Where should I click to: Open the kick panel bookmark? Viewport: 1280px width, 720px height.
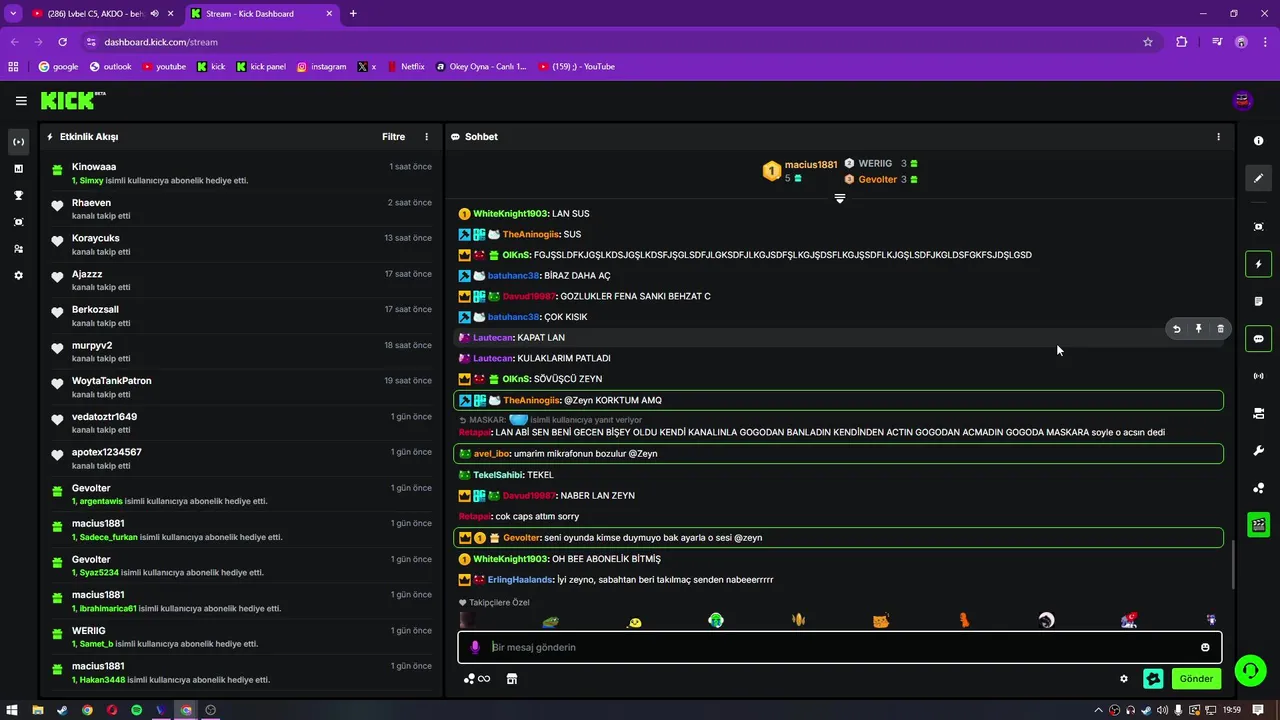click(261, 67)
